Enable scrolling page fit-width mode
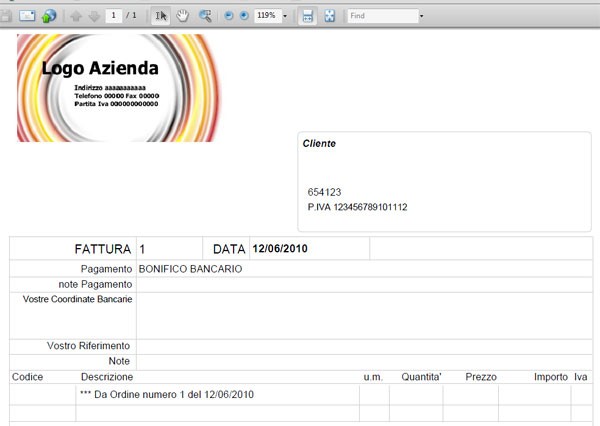The height and width of the screenshot is (426, 600). [x=308, y=16]
